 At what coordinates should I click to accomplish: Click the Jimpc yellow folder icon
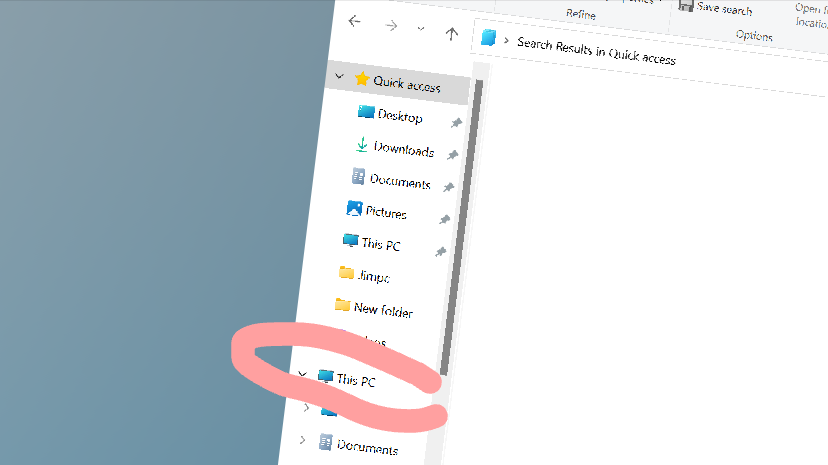346,272
